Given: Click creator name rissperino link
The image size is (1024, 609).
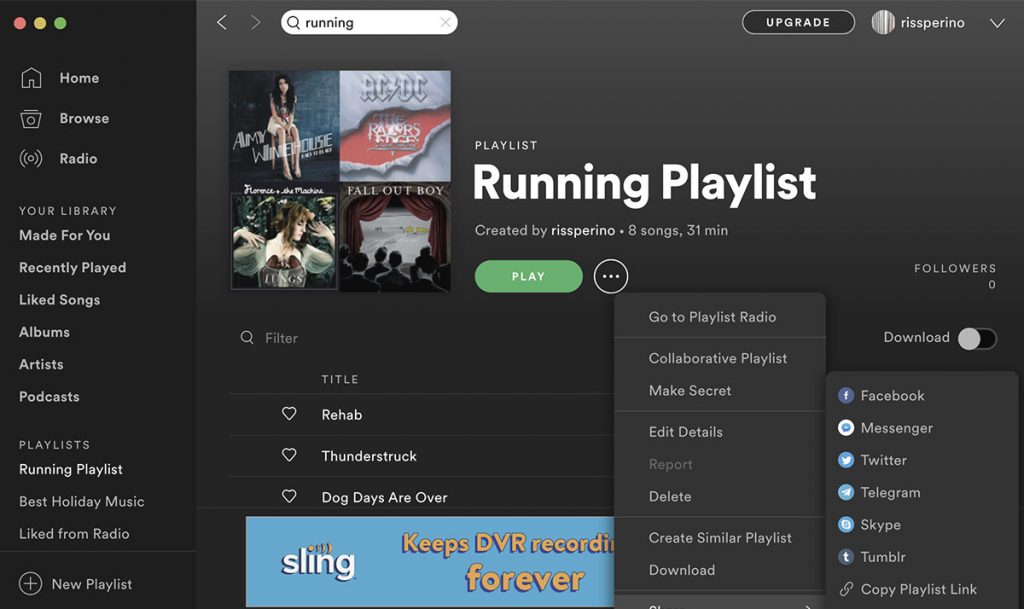Looking at the screenshot, I should click(x=583, y=230).
